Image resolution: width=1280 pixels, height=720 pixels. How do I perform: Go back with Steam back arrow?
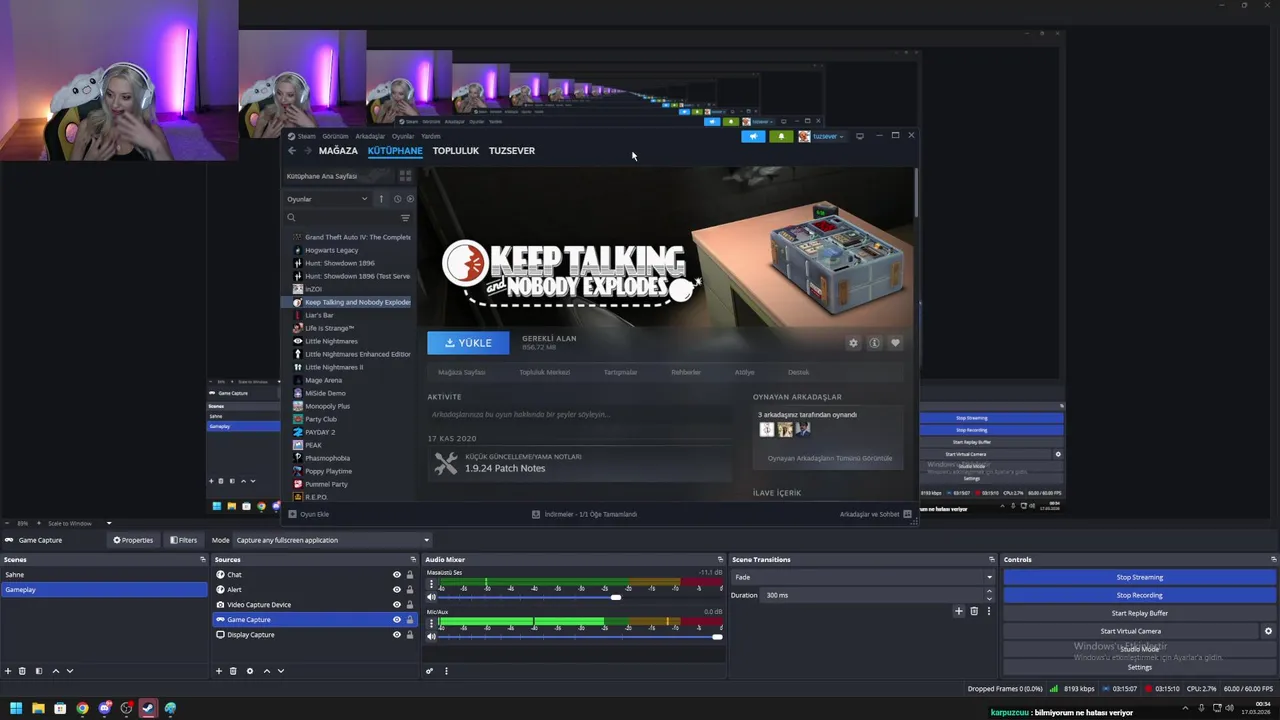292,151
